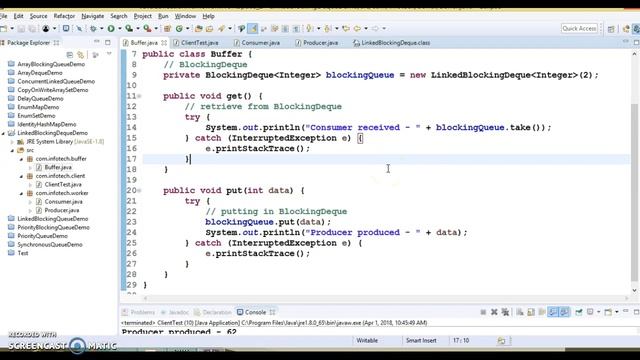Maximize the Package Explorer panel
The width and height of the screenshot is (640, 360).
point(108,42)
